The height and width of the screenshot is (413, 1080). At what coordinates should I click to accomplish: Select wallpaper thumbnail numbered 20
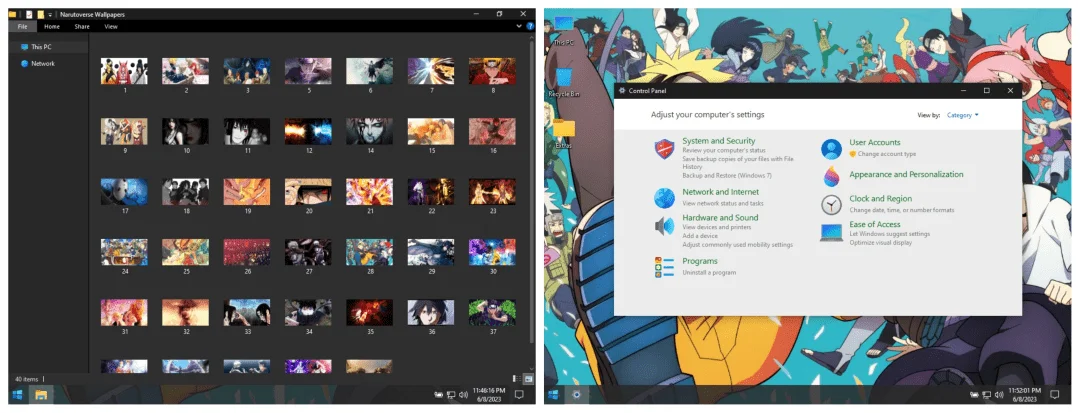[309, 192]
